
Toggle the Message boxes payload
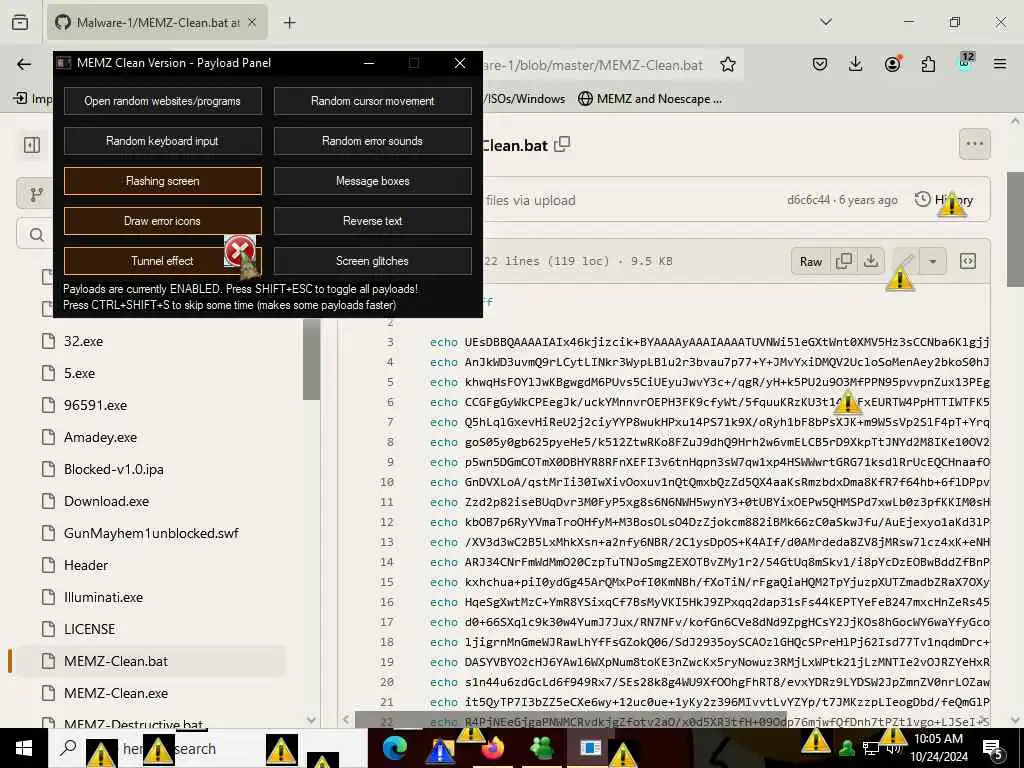[372, 181]
